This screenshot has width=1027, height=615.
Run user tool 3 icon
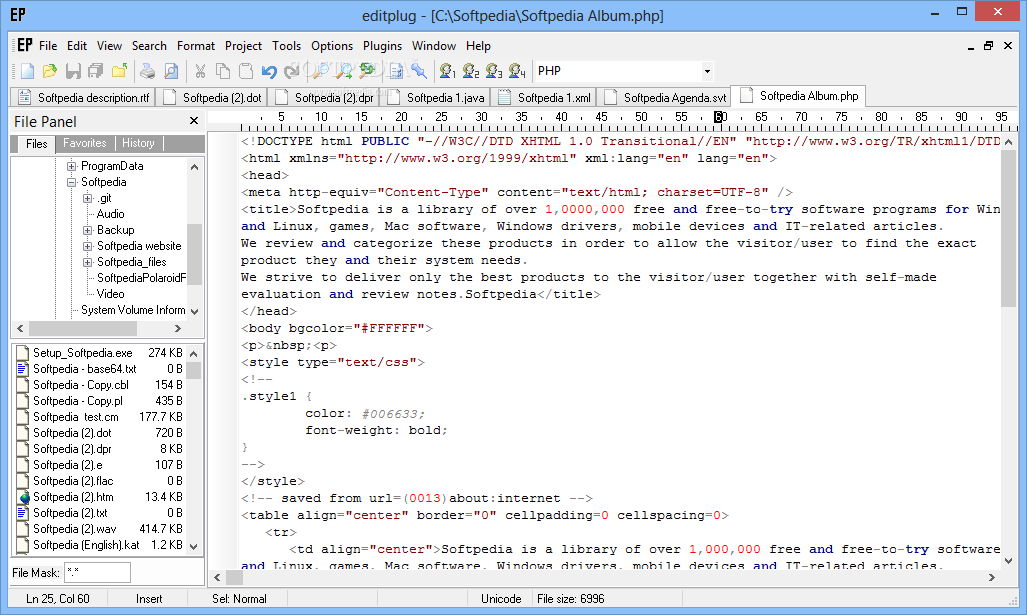pos(494,71)
